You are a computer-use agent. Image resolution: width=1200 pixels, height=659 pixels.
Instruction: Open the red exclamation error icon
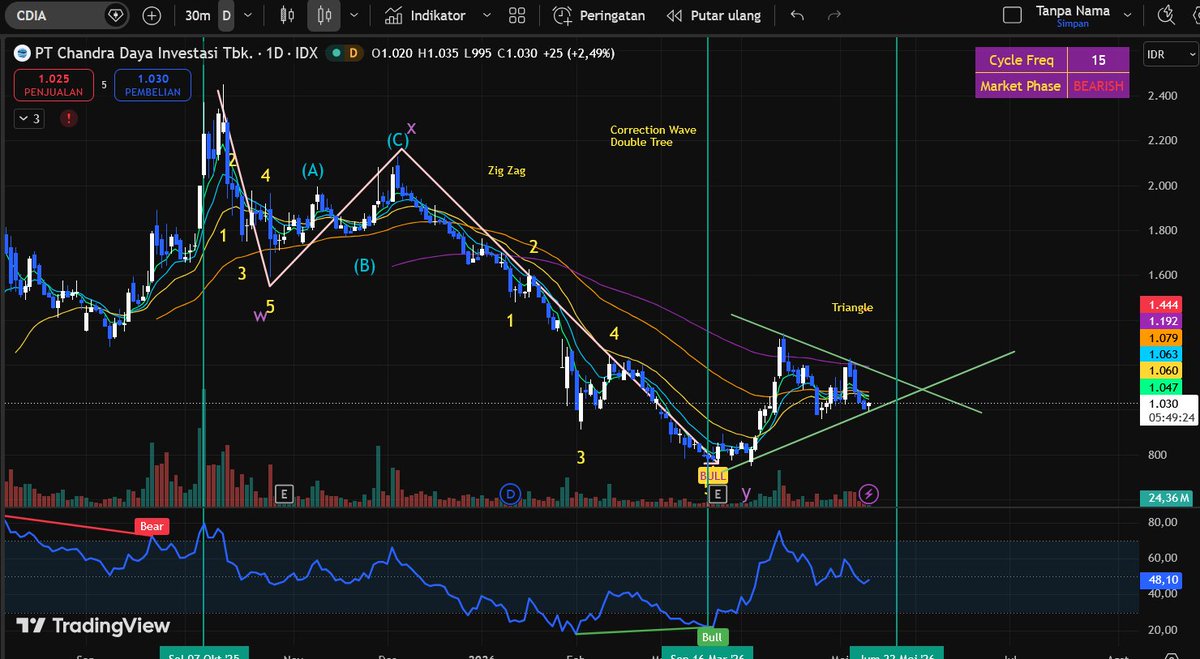68,118
